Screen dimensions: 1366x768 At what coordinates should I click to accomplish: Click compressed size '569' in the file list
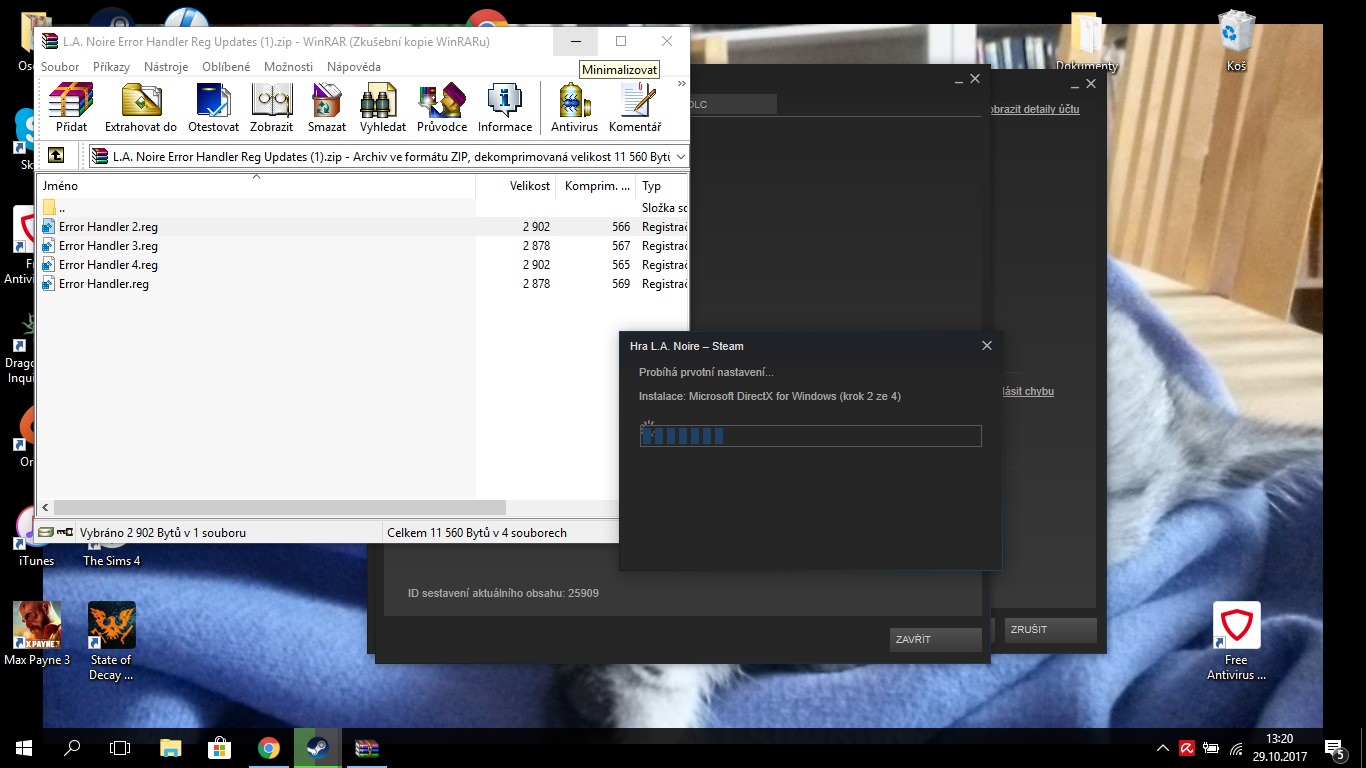click(620, 284)
